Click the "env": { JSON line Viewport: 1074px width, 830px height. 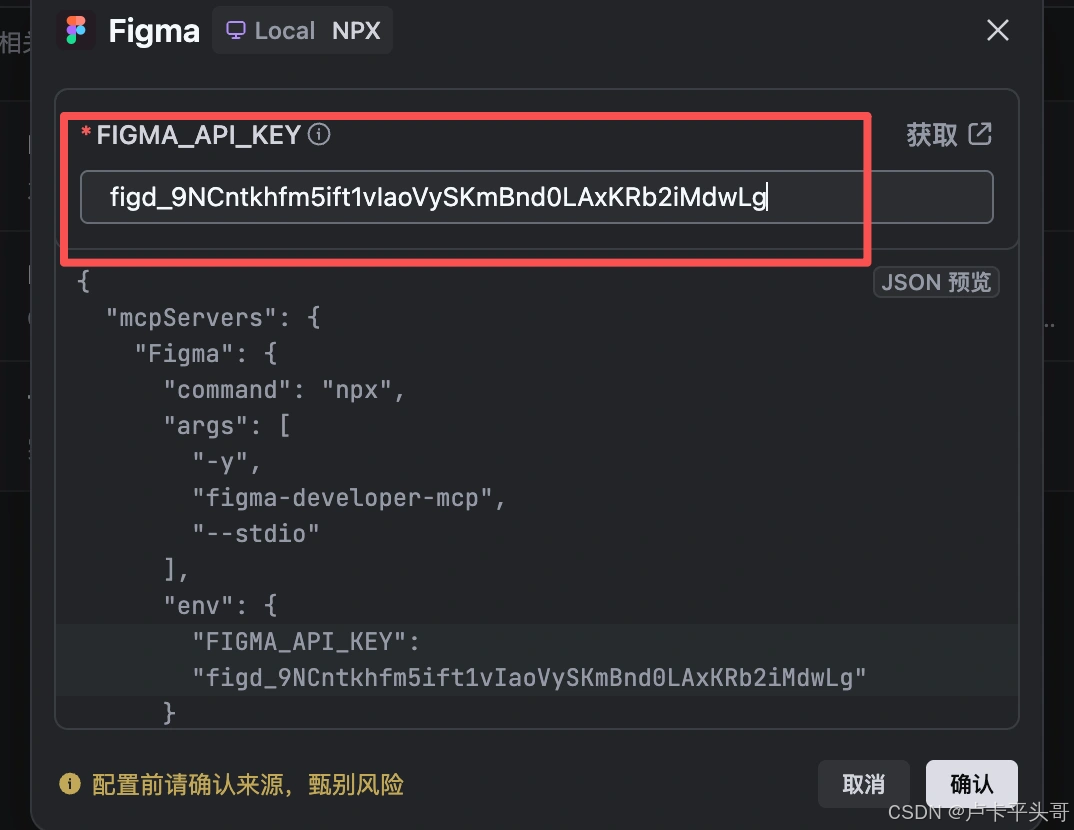coord(220,605)
